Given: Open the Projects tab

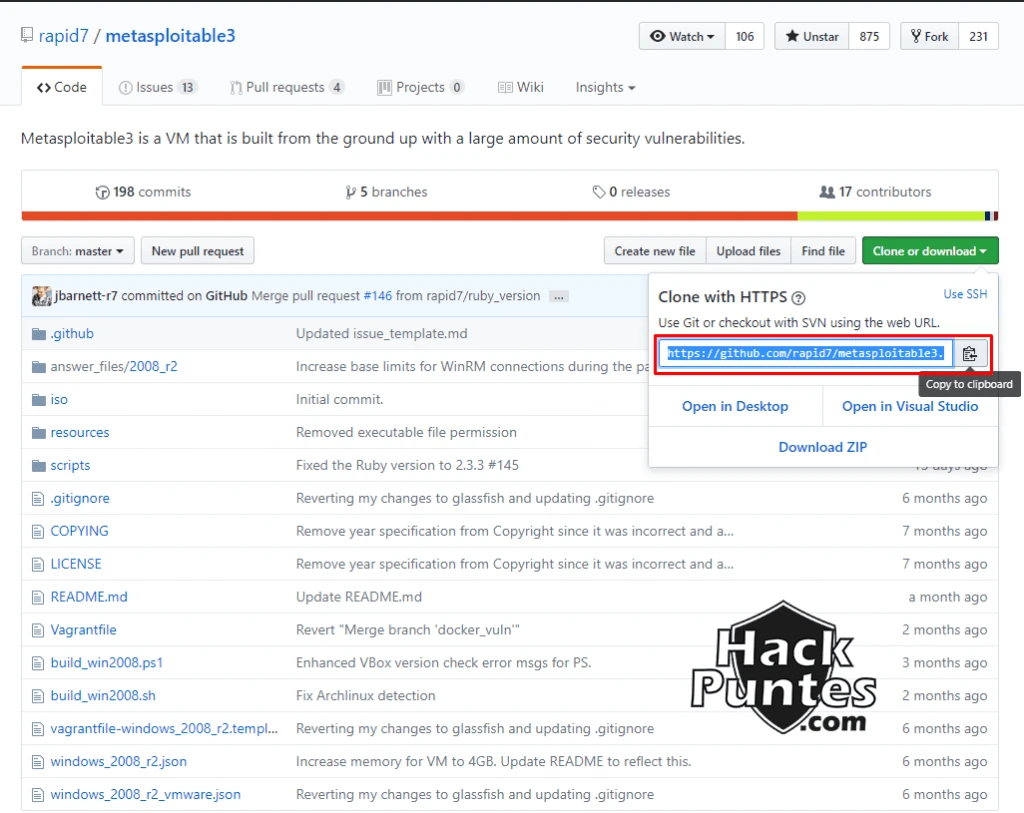Looking at the screenshot, I should 421,88.
